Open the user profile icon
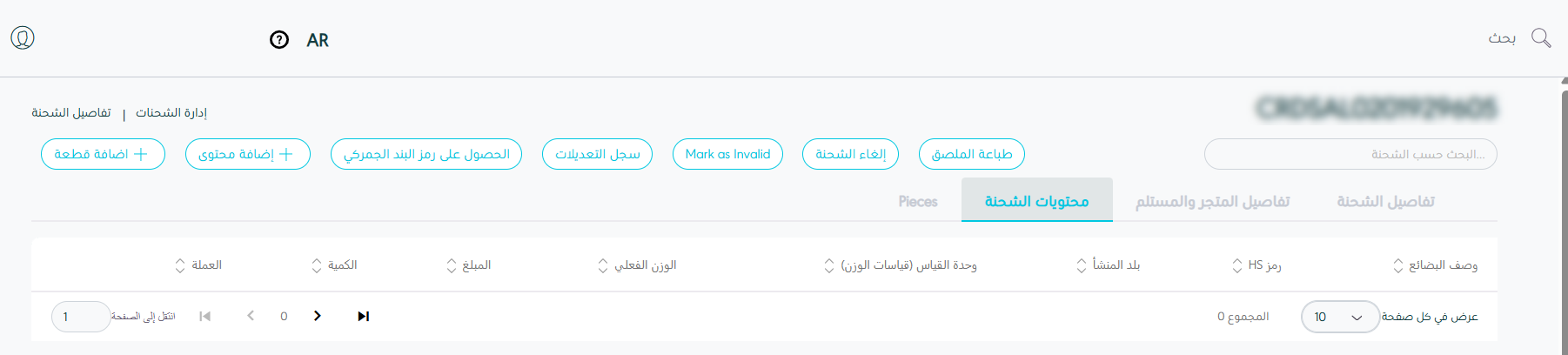The width and height of the screenshot is (1568, 355). 23,38
